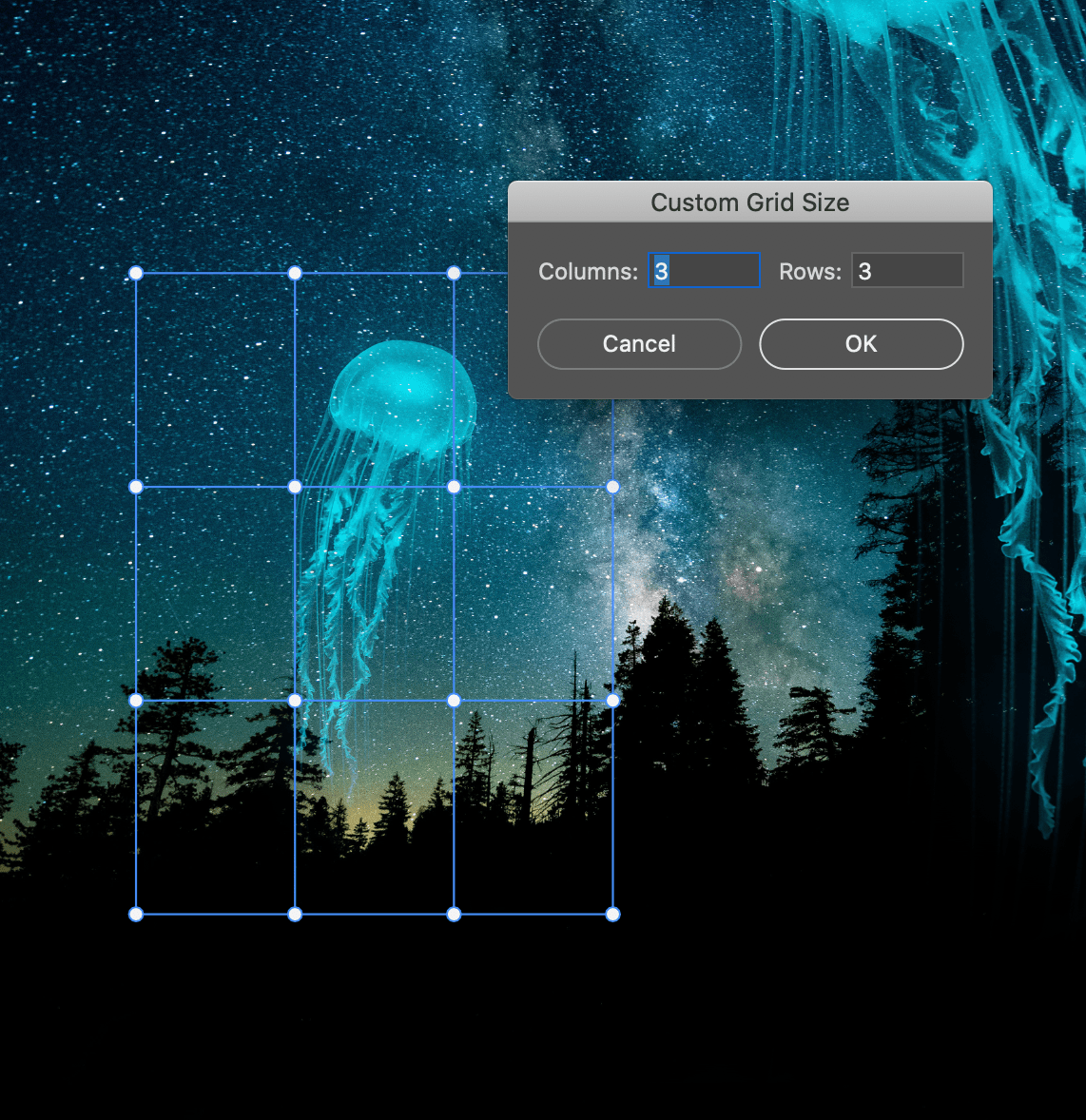
Task: Click inside the bottom-right cell of the grid
Action: click(533, 806)
